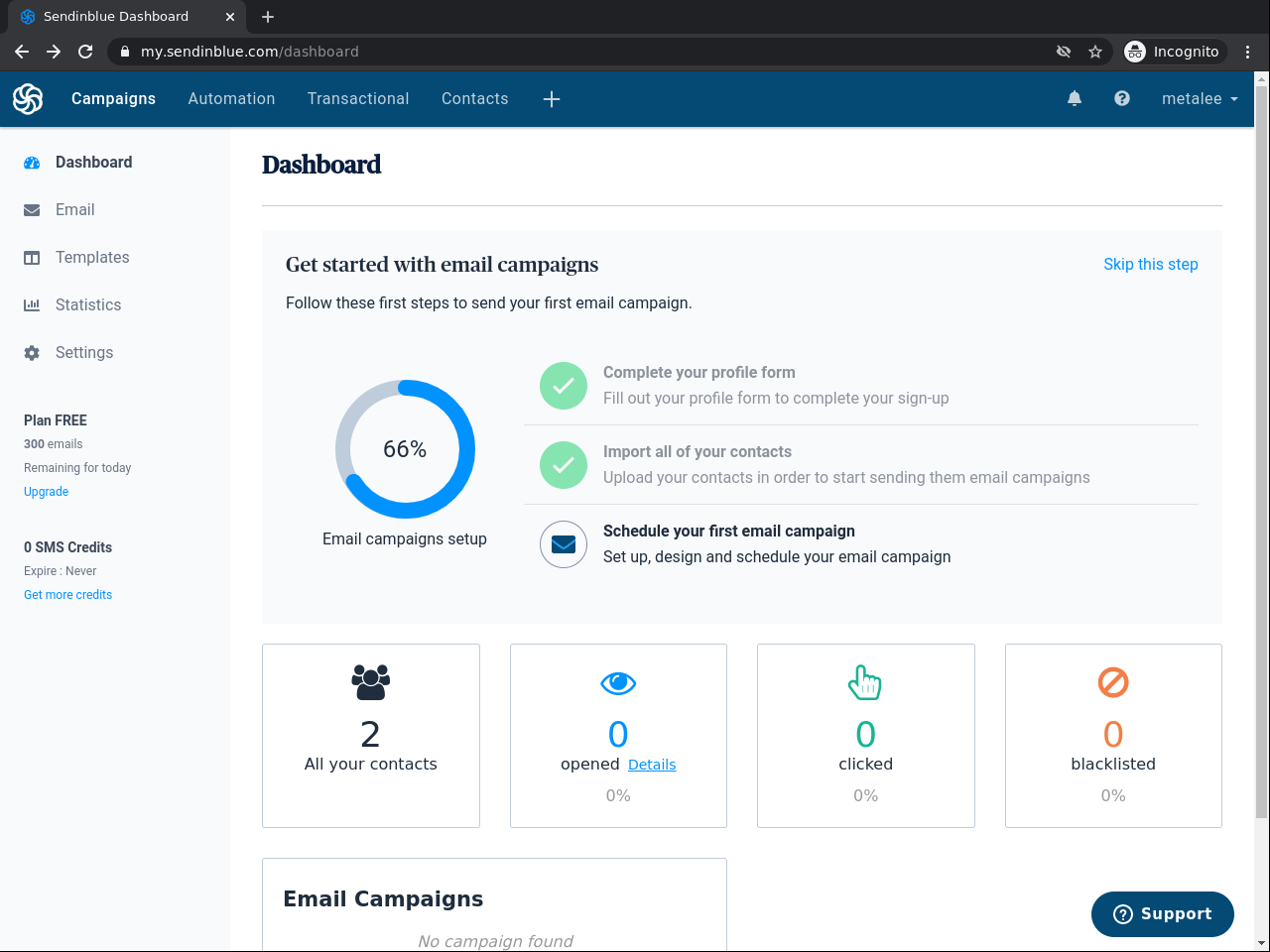Screen dimensions: 1270x952
Task: Click the 0 SMS Credits text
Action: pos(68,547)
